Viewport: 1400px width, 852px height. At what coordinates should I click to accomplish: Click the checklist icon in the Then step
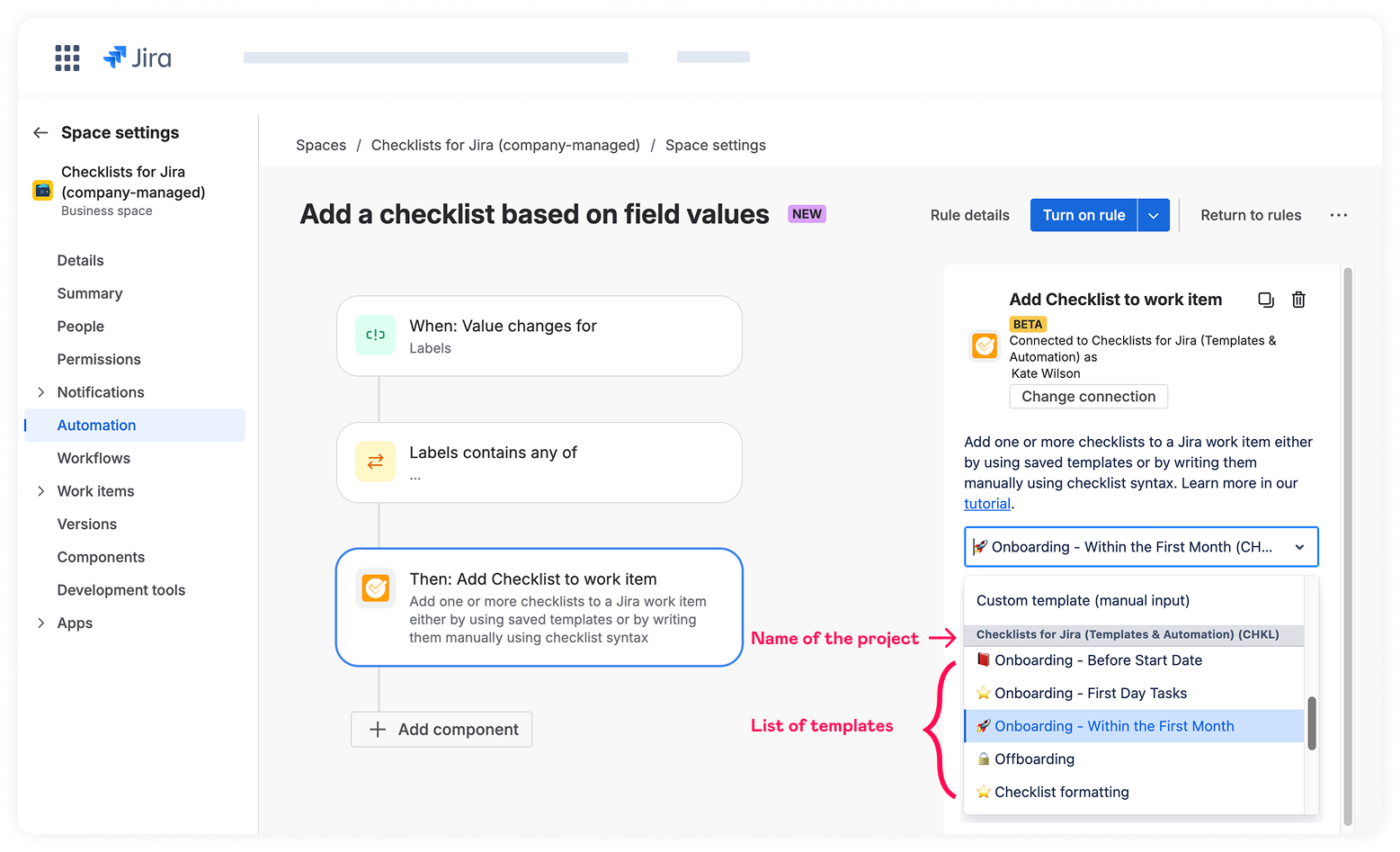(375, 588)
